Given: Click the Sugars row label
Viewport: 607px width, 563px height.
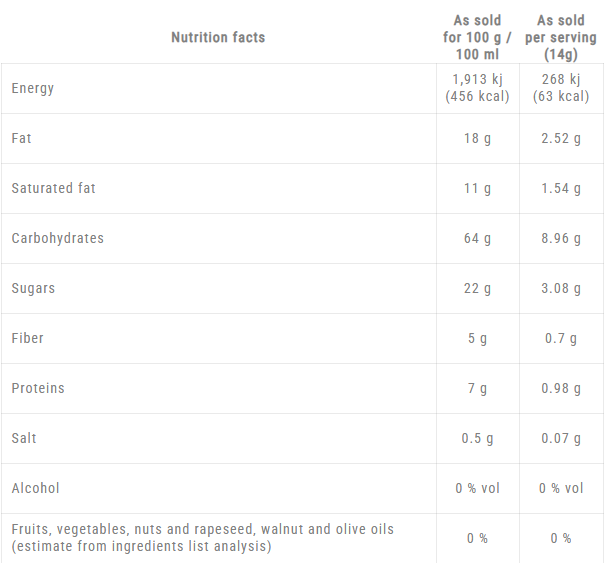Looking at the screenshot, I should pos(33,288).
